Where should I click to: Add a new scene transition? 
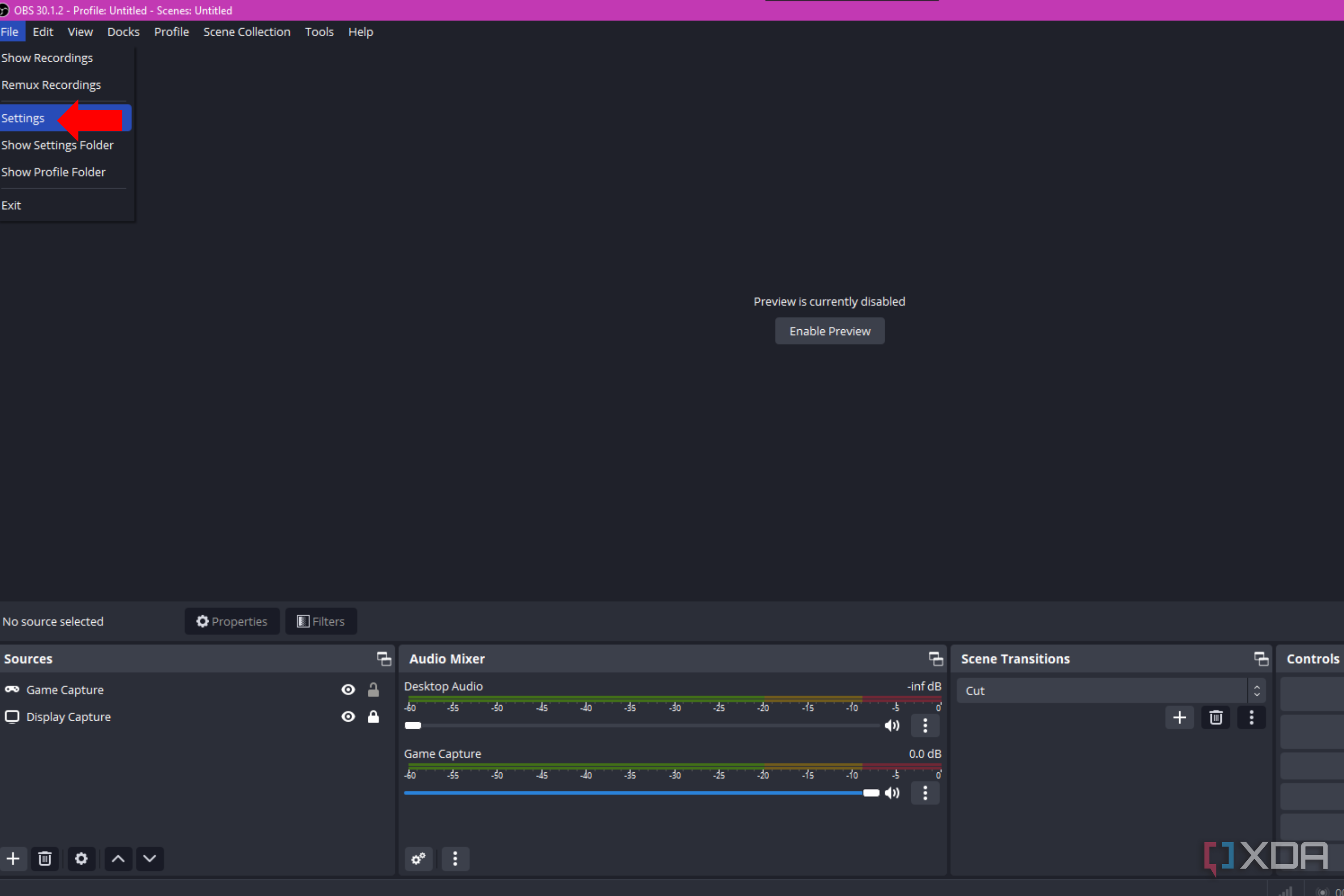pyautogui.click(x=1180, y=717)
